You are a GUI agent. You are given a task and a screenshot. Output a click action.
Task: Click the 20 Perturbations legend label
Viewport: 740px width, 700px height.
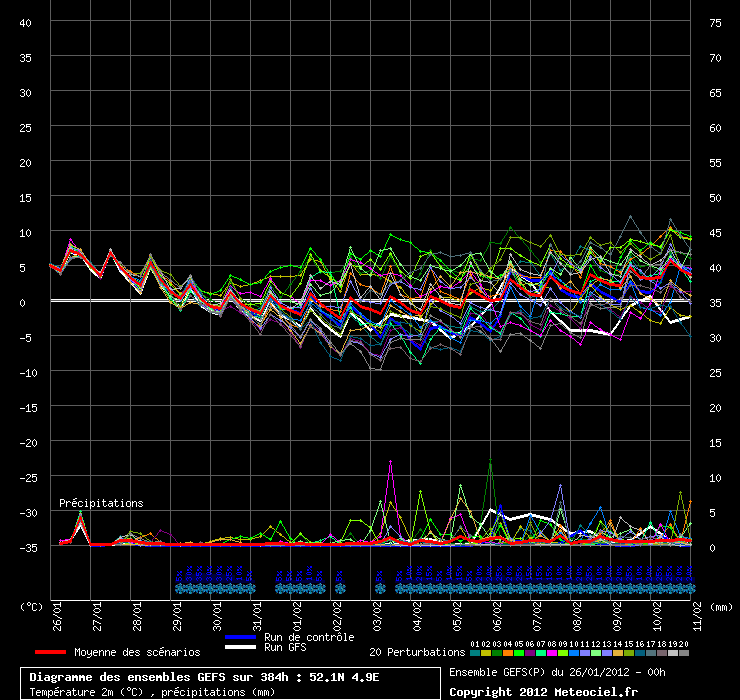point(417,652)
